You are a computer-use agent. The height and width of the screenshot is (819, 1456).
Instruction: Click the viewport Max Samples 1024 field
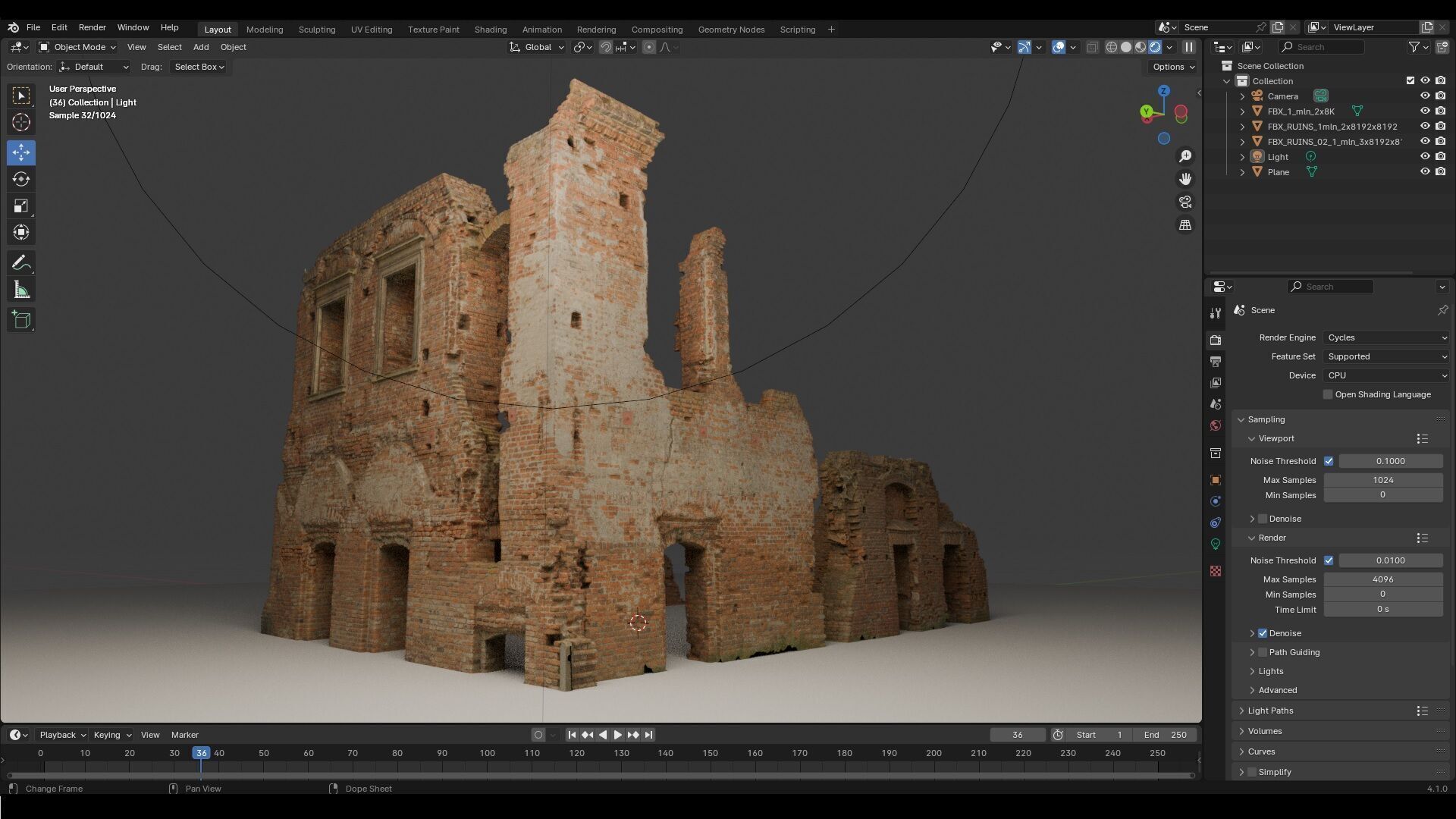pos(1382,480)
